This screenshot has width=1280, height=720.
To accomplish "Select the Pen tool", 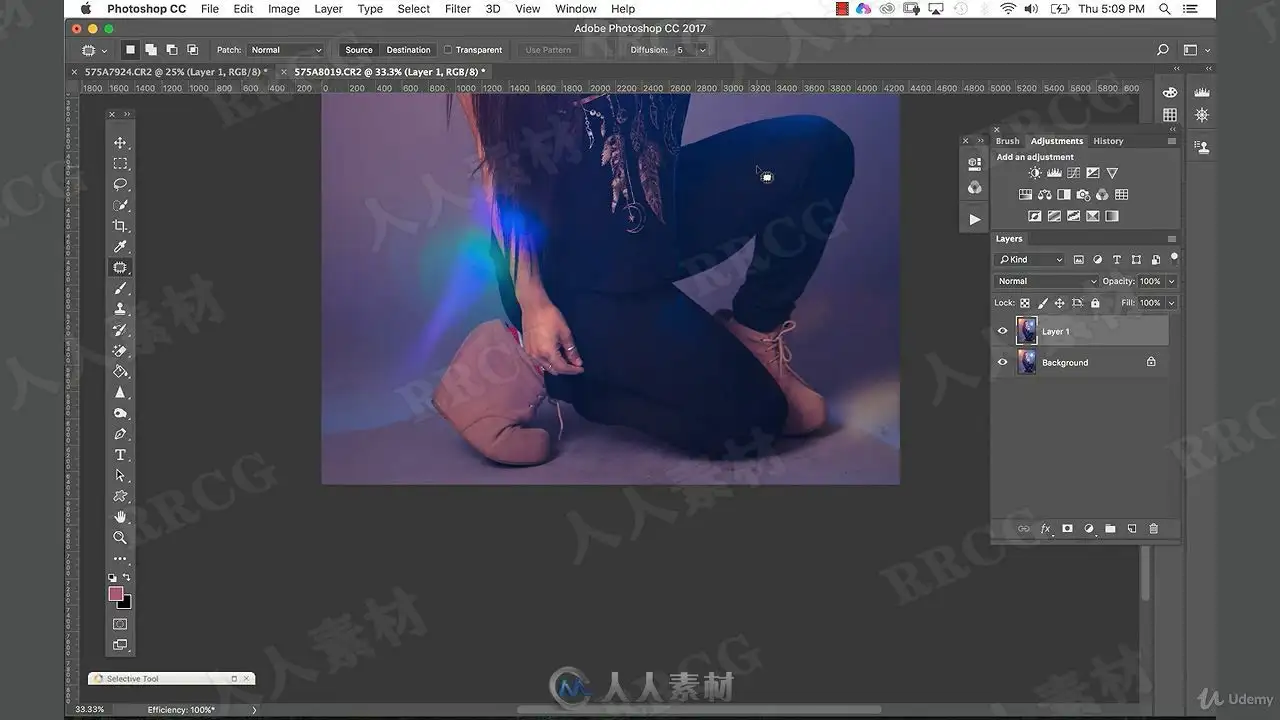I will [x=120, y=434].
